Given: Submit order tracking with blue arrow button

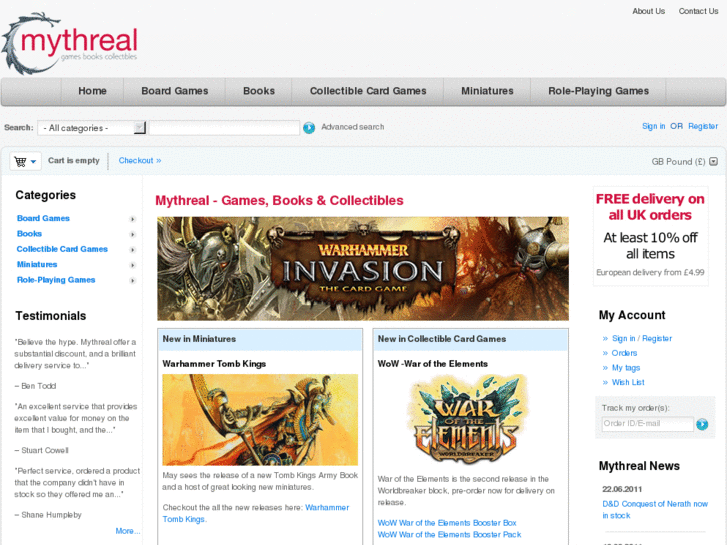Looking at the screenshot, I should point(702,424).
